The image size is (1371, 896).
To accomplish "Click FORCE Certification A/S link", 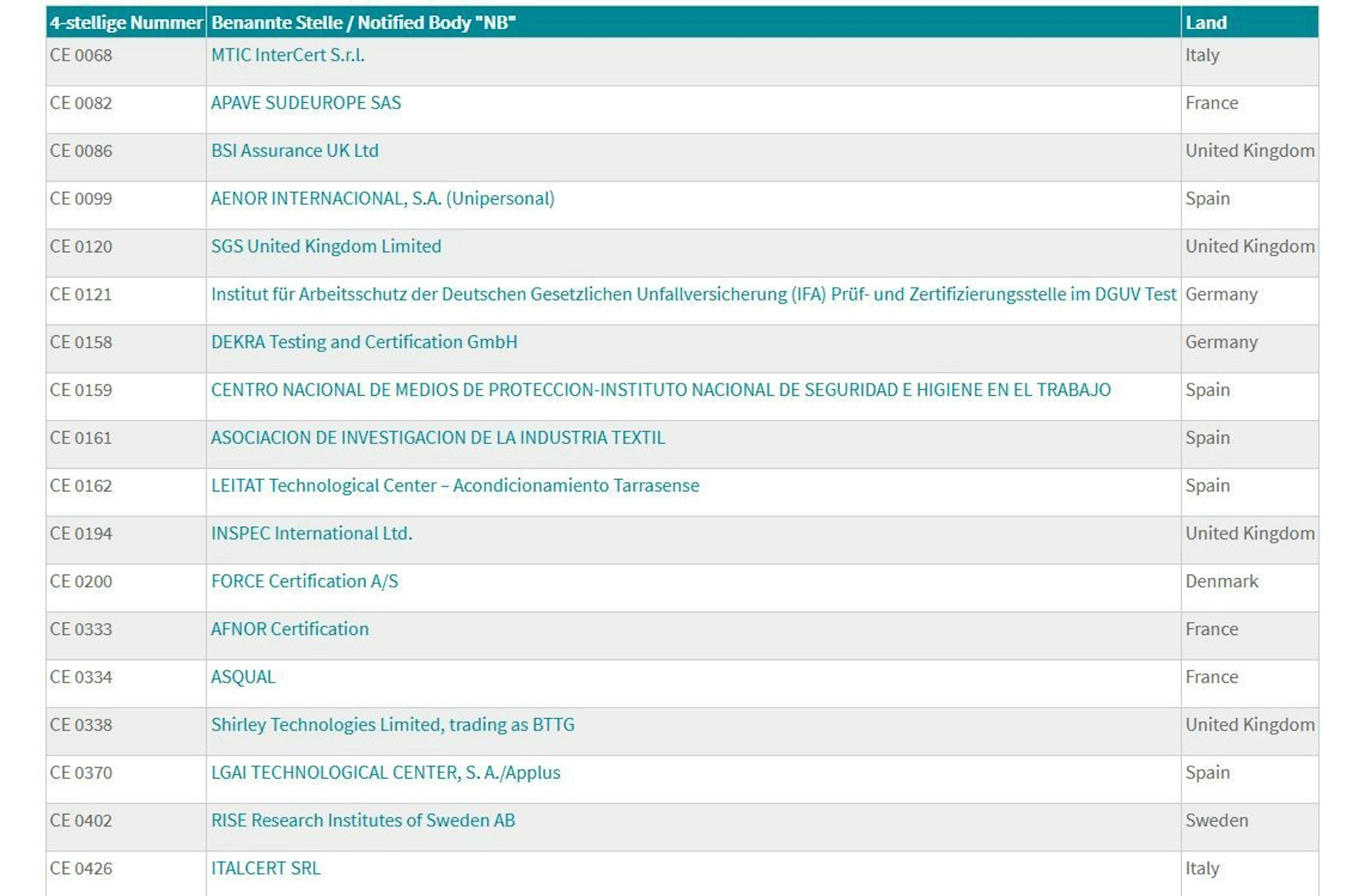I will (304, 582).
